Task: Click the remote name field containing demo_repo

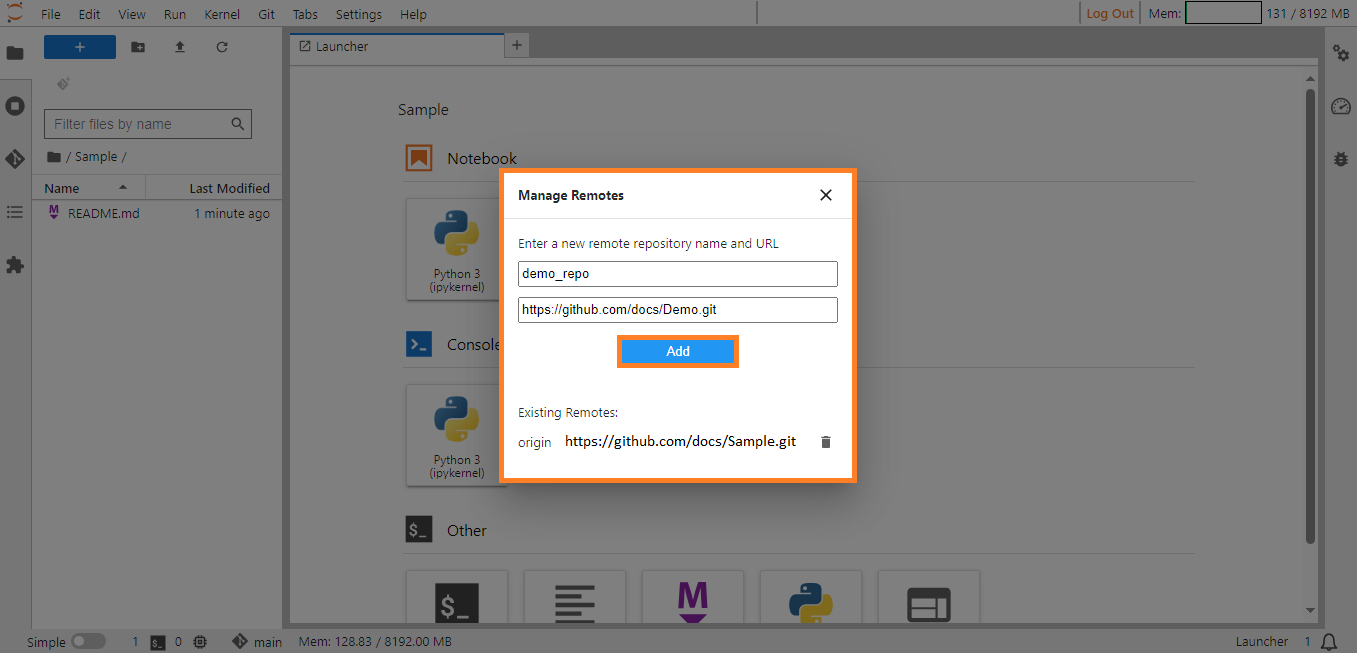Action: [x=678, y=274]
